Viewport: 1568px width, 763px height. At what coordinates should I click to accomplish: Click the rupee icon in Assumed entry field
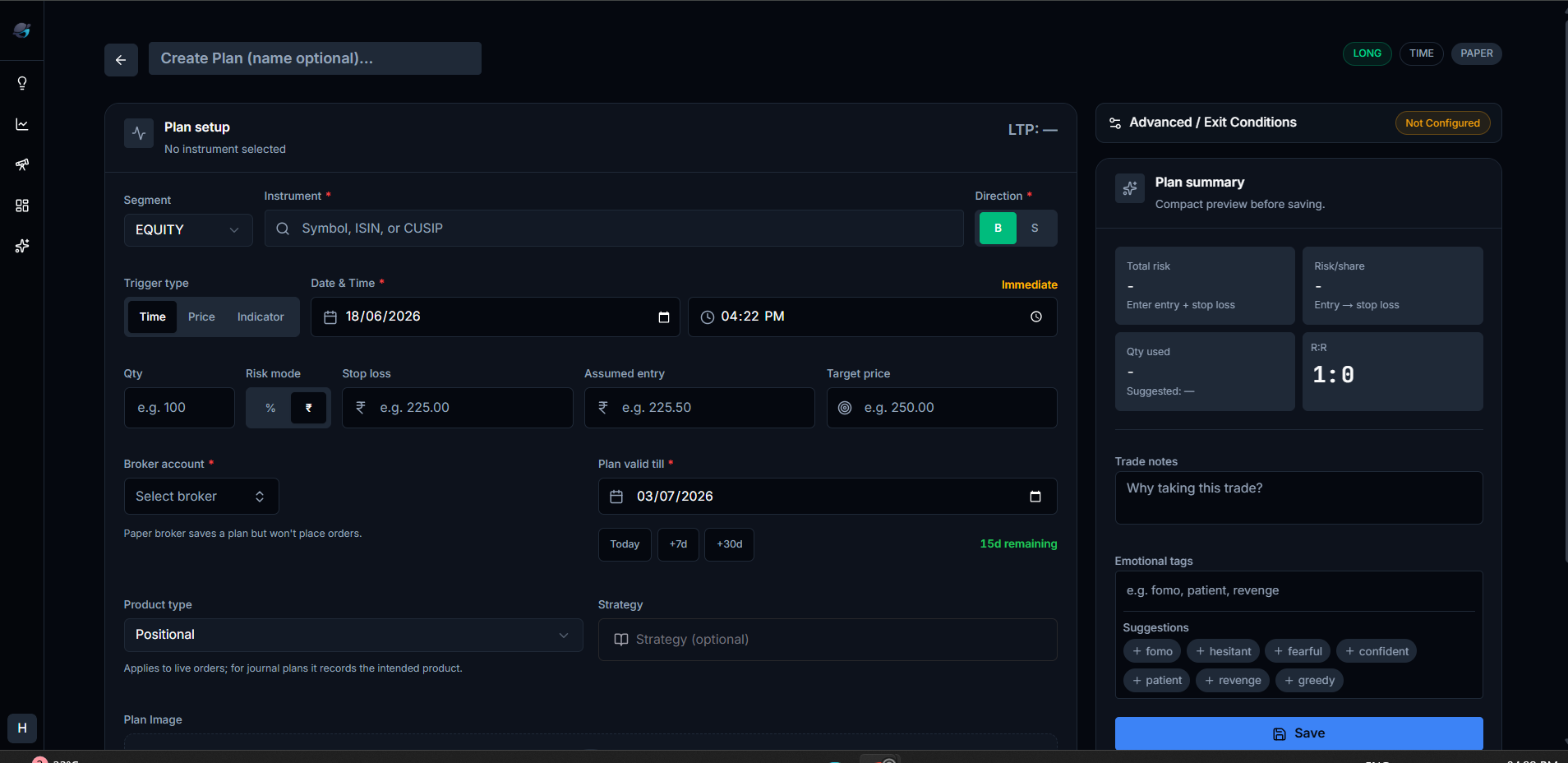(603, 407)
